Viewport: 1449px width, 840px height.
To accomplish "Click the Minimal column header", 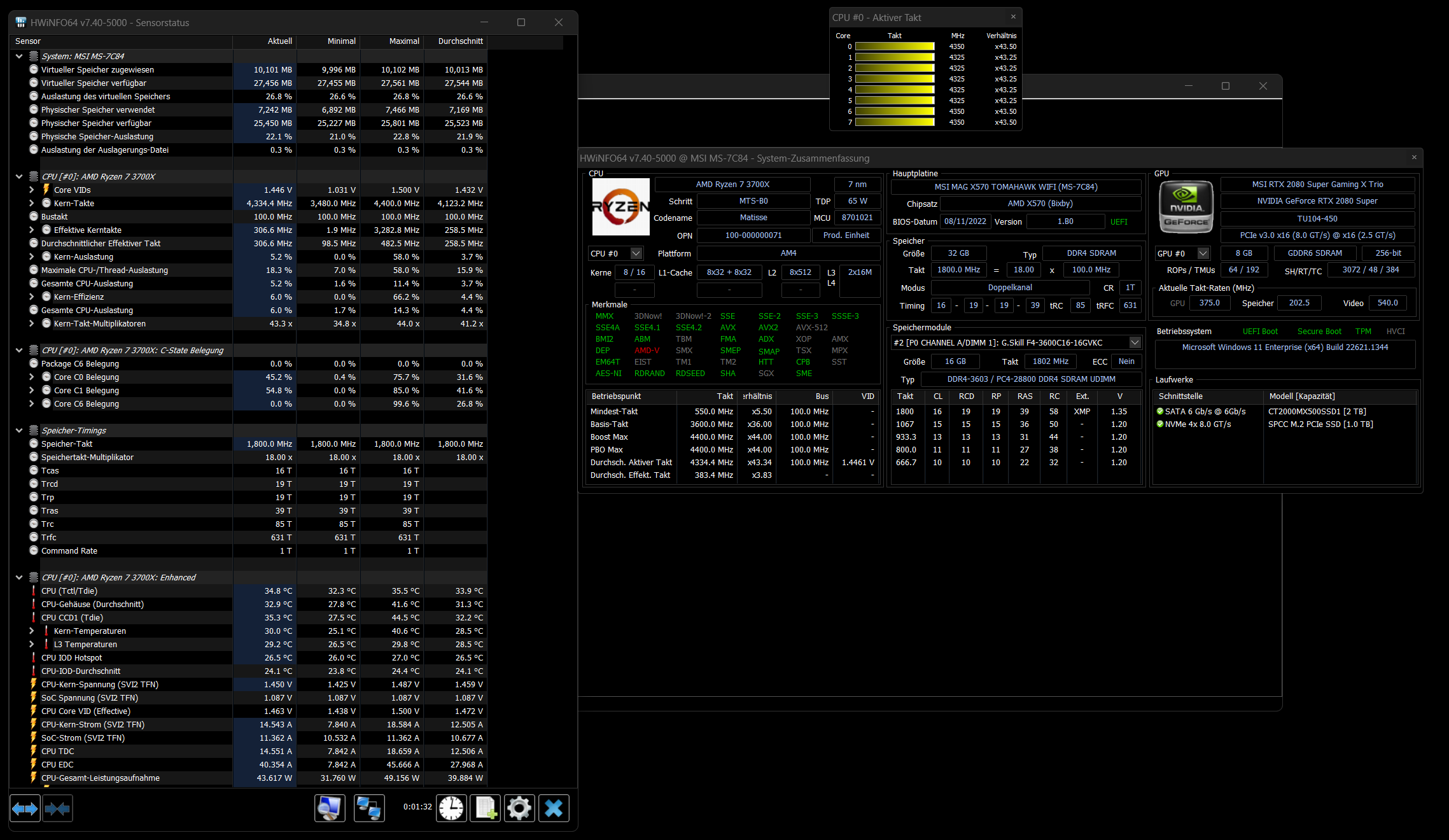I will tap(328, 41).
